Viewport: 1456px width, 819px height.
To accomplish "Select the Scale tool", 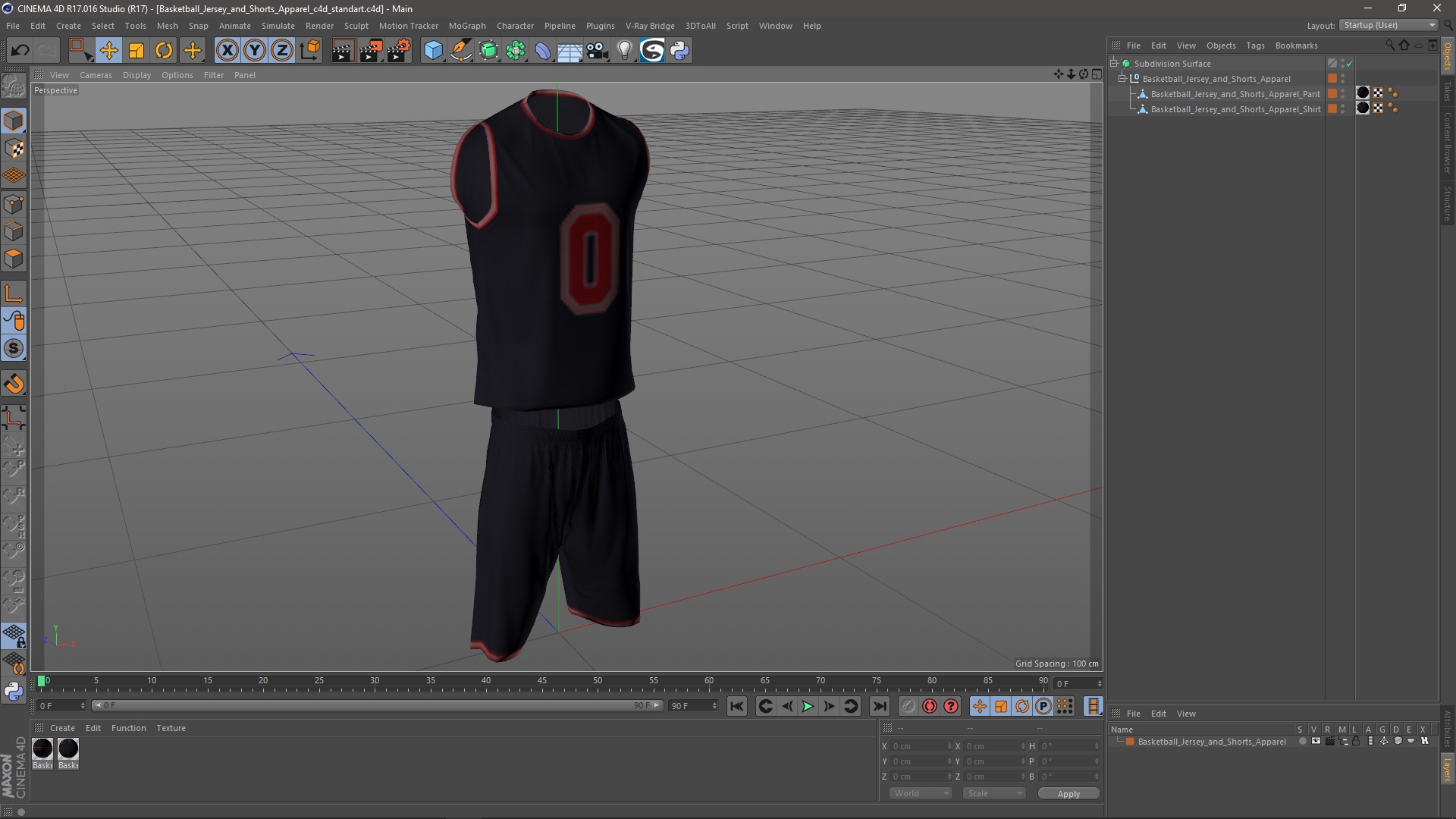I will [136, 51].
